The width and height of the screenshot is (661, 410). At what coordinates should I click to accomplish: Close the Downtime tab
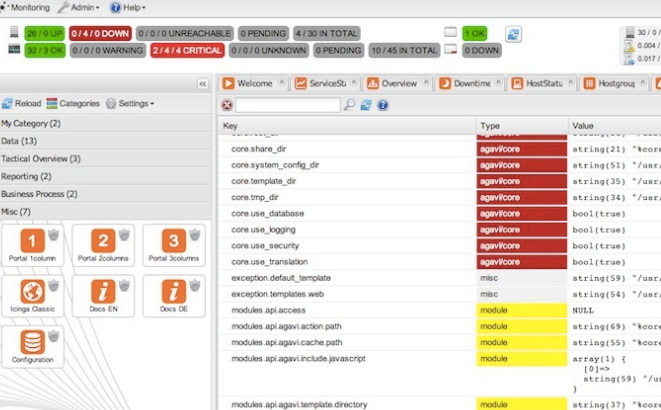(x=498, y=82)
